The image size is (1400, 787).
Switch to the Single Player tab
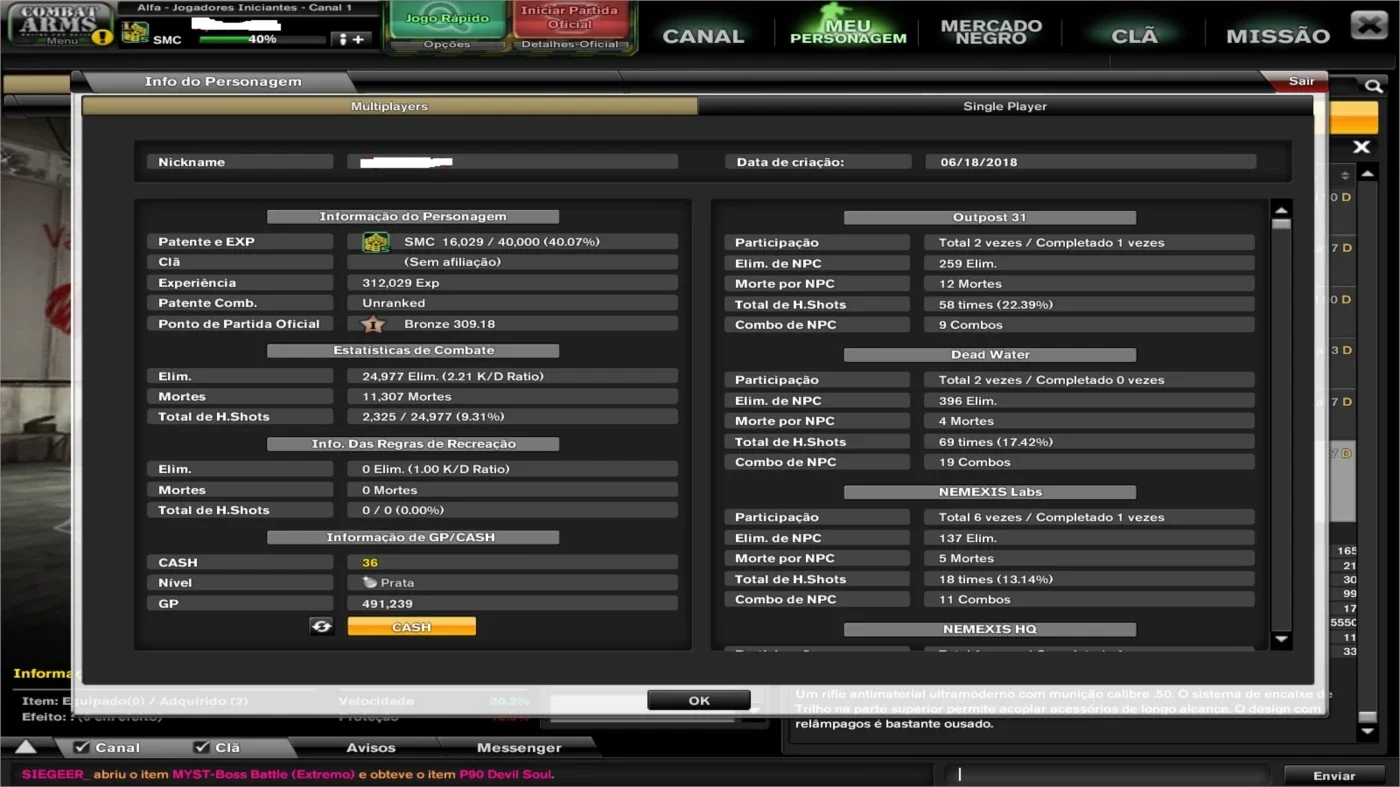(1005, 106)
